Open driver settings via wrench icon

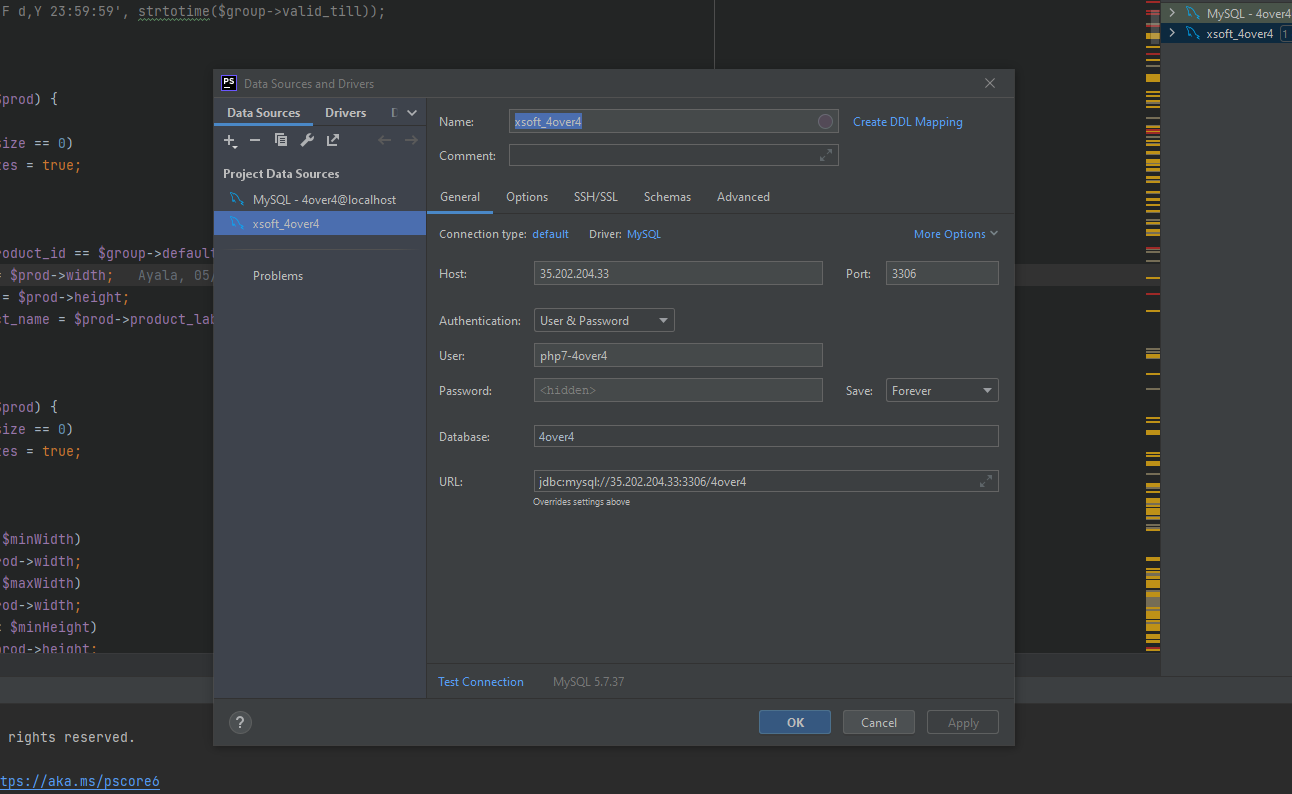[x=307, y=141]
